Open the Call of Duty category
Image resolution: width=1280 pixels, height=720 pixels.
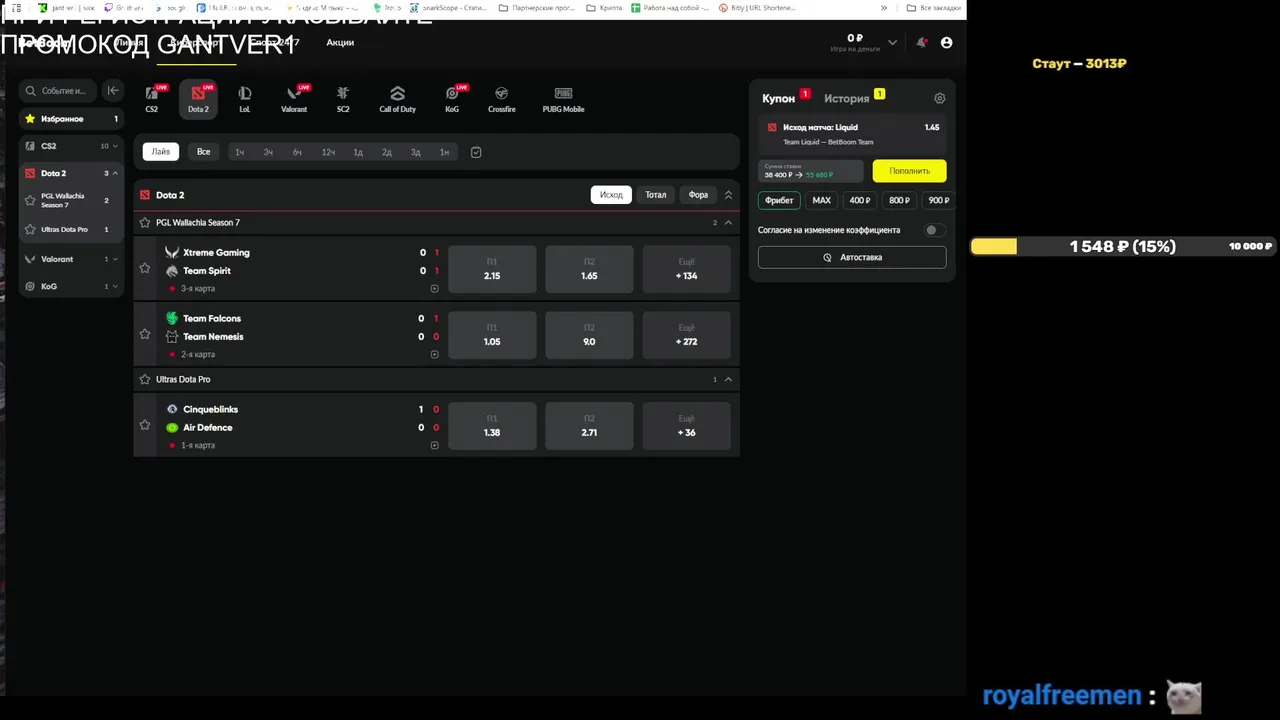(x=397, y=99)
